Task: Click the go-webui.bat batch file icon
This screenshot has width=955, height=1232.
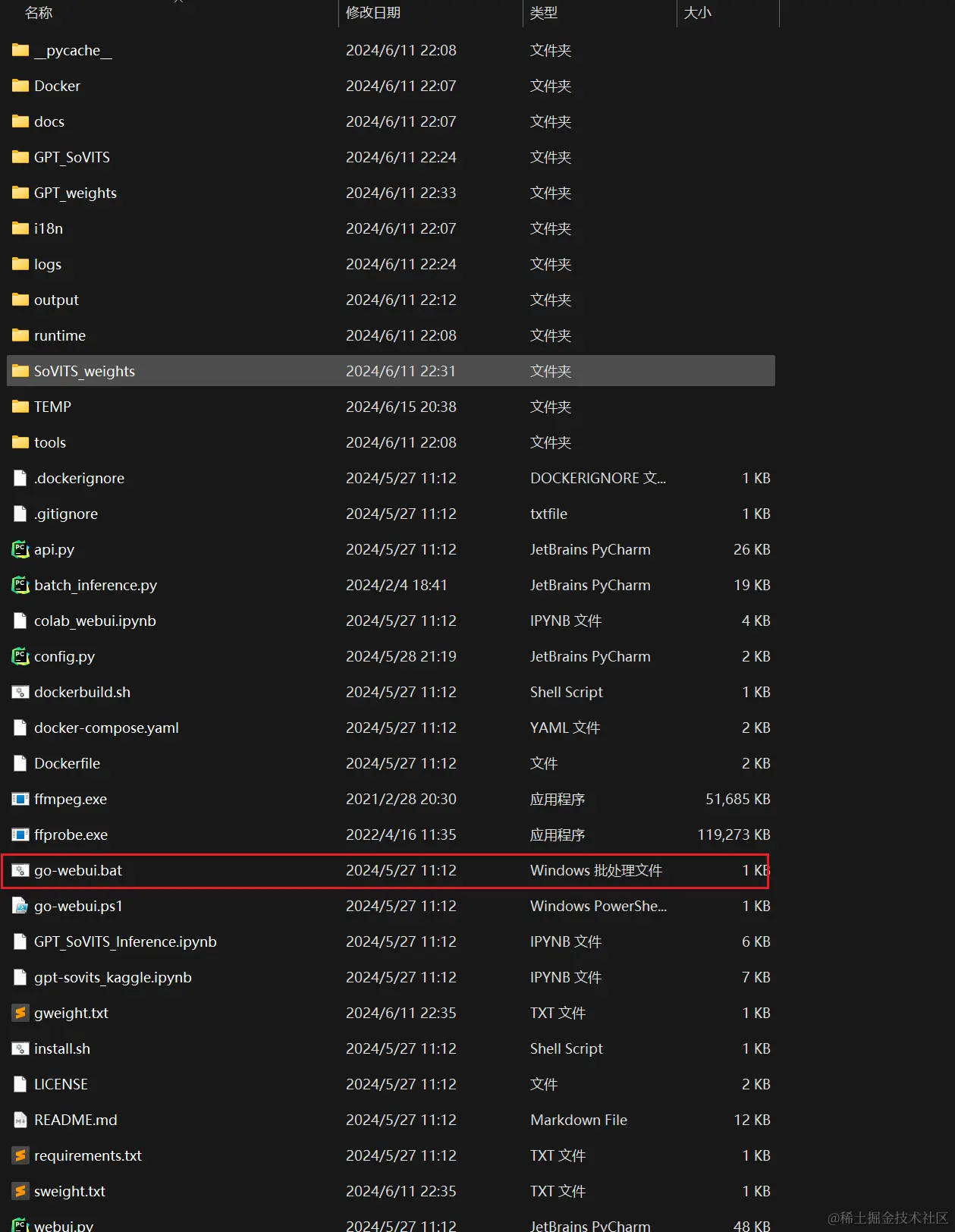Action: [x=20, y=870]
